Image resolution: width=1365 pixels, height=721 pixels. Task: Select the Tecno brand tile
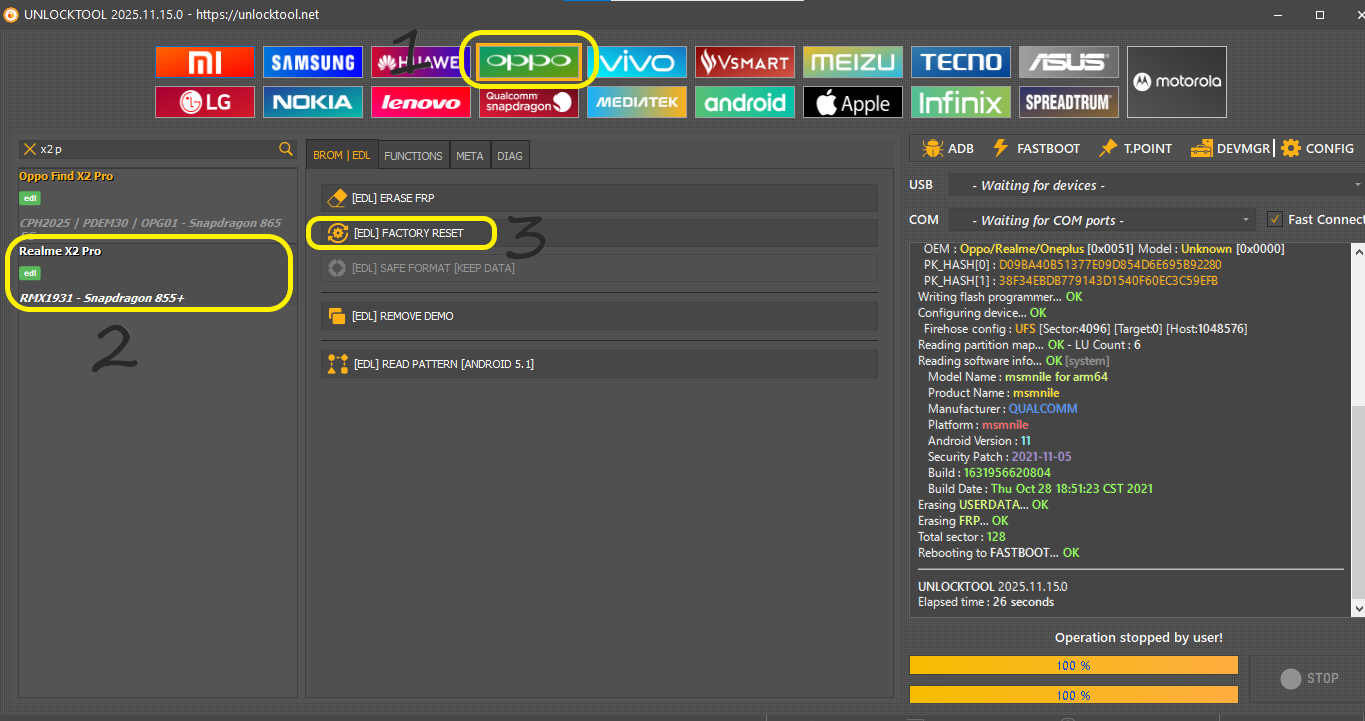961,62
